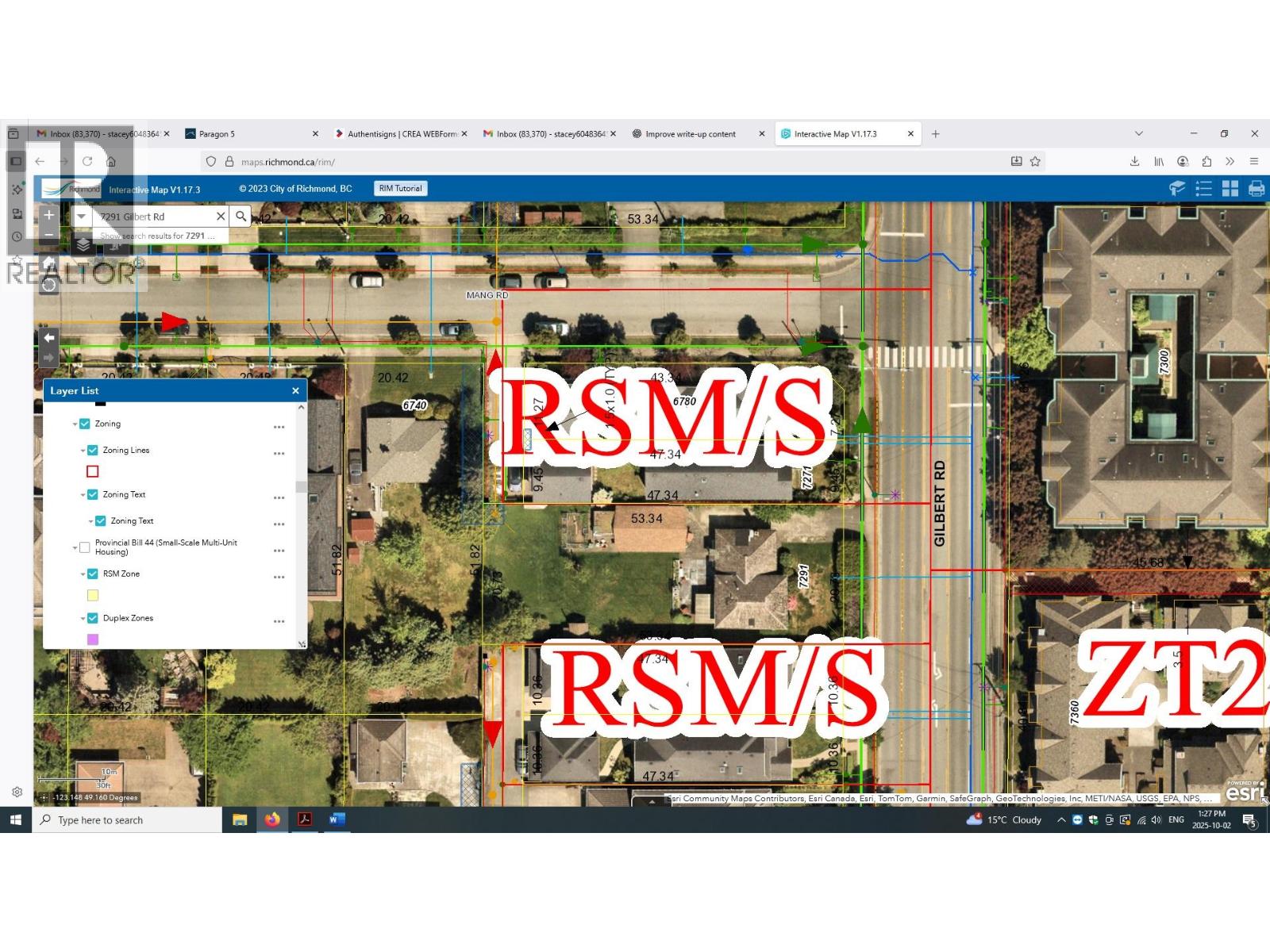Close the Layer List panel
1270x952 pixels.
pyautogui.click(x=295, y=390)
